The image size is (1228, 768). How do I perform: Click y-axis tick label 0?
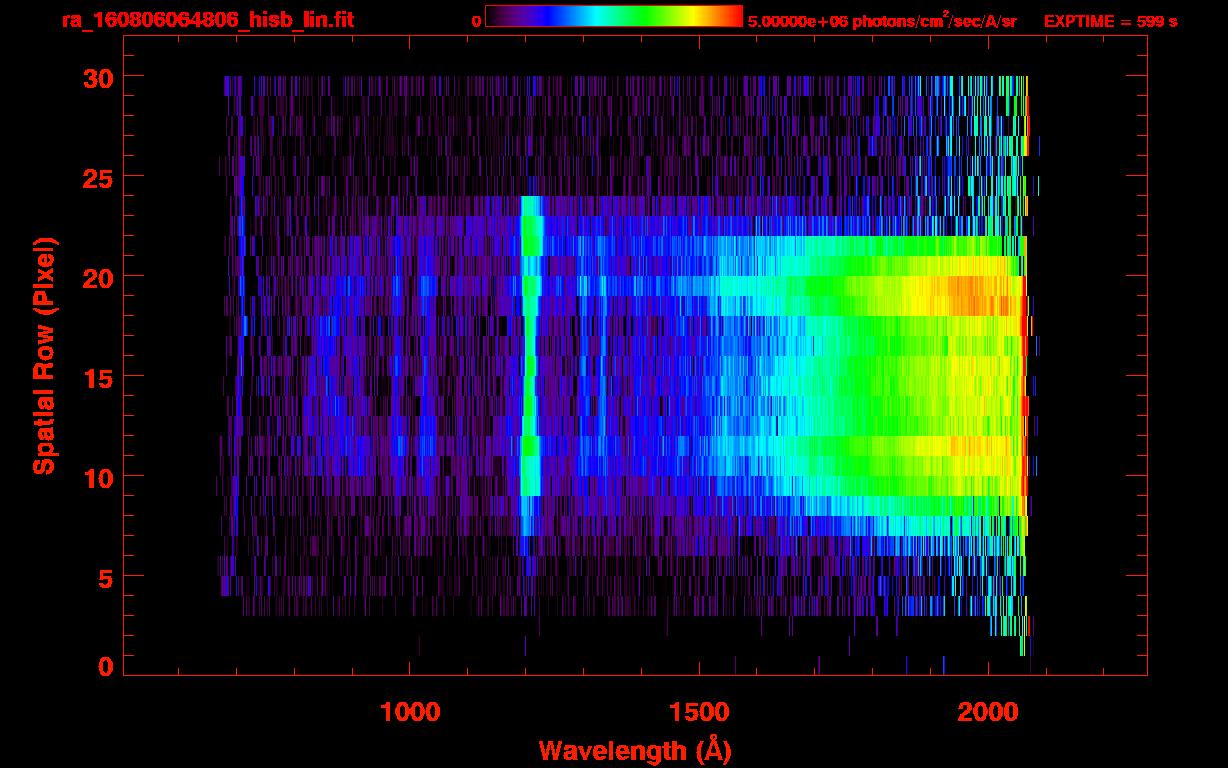click(104, 666)
